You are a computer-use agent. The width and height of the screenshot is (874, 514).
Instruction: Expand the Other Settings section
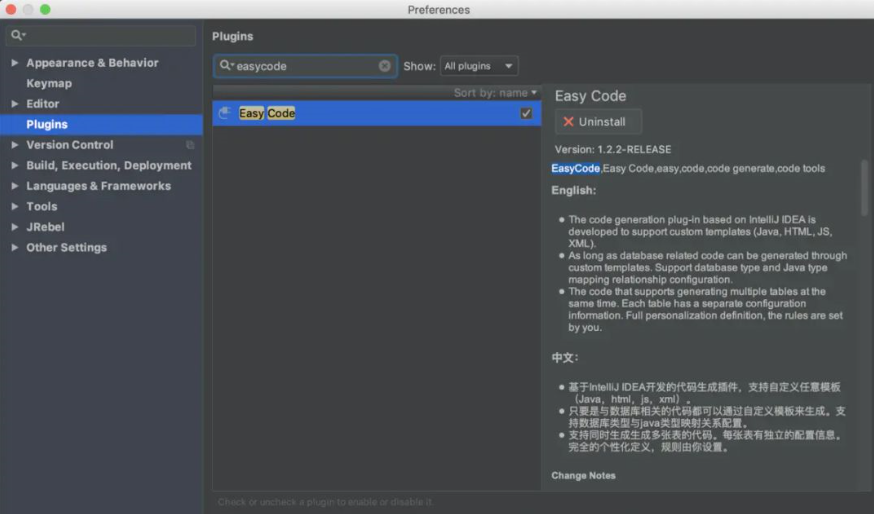coord(15,247)
